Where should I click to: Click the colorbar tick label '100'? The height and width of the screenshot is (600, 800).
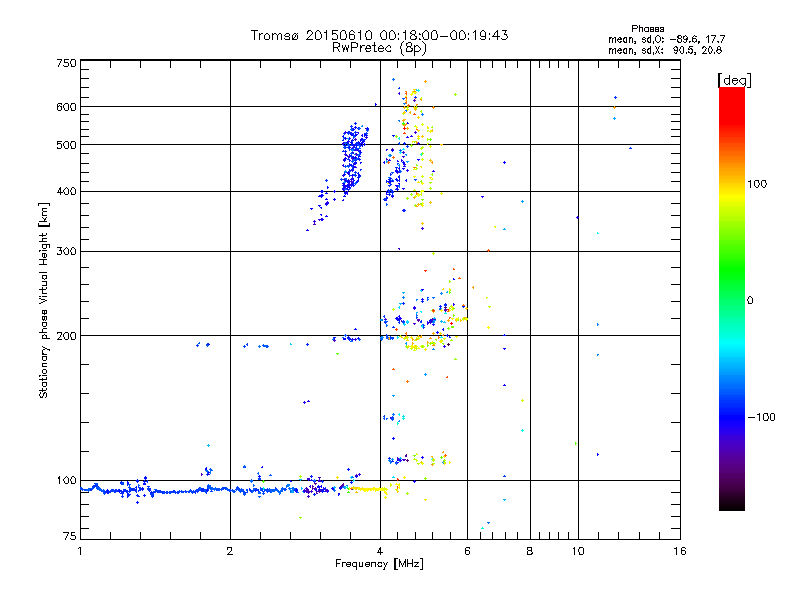coord(757,184)
